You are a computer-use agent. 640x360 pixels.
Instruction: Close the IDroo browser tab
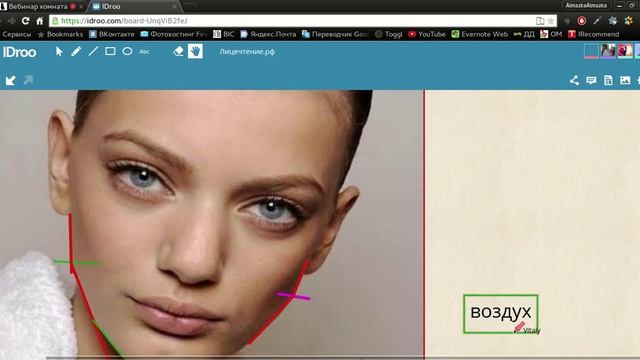(174, 7)
